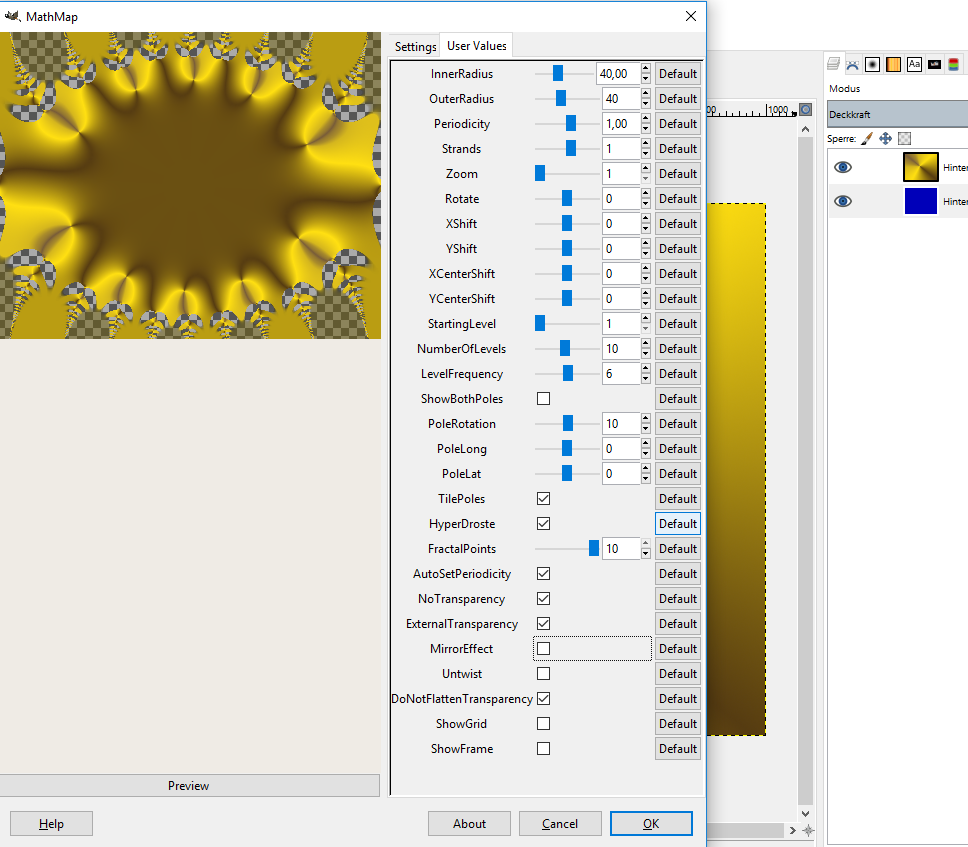Open the orange-striped Gradients dock tab

coord(893,64)
